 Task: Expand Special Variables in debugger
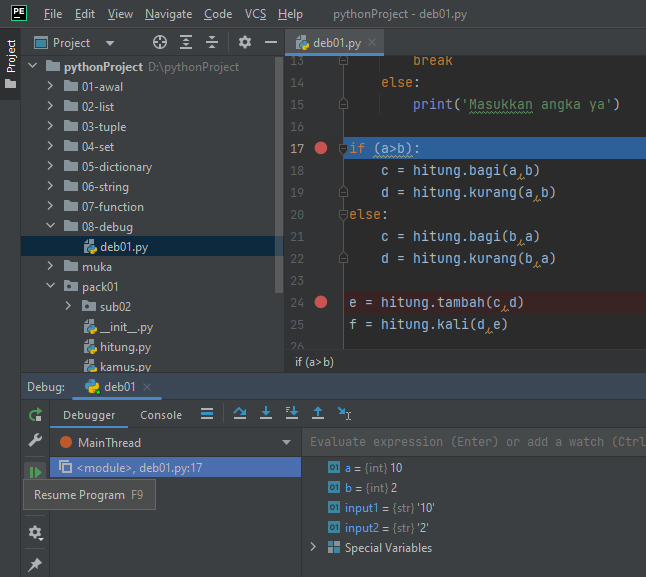(x=313, y=547)
